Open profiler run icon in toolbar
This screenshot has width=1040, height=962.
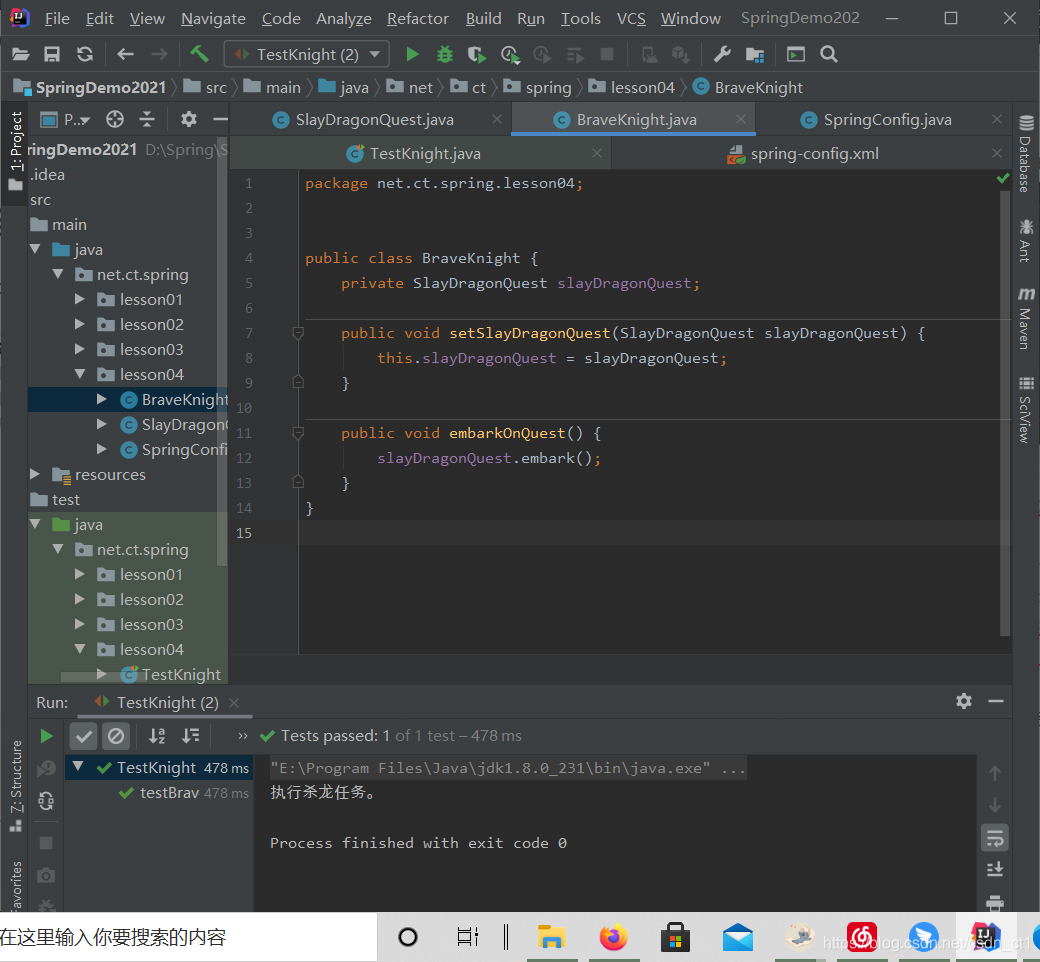click(509, 54)
